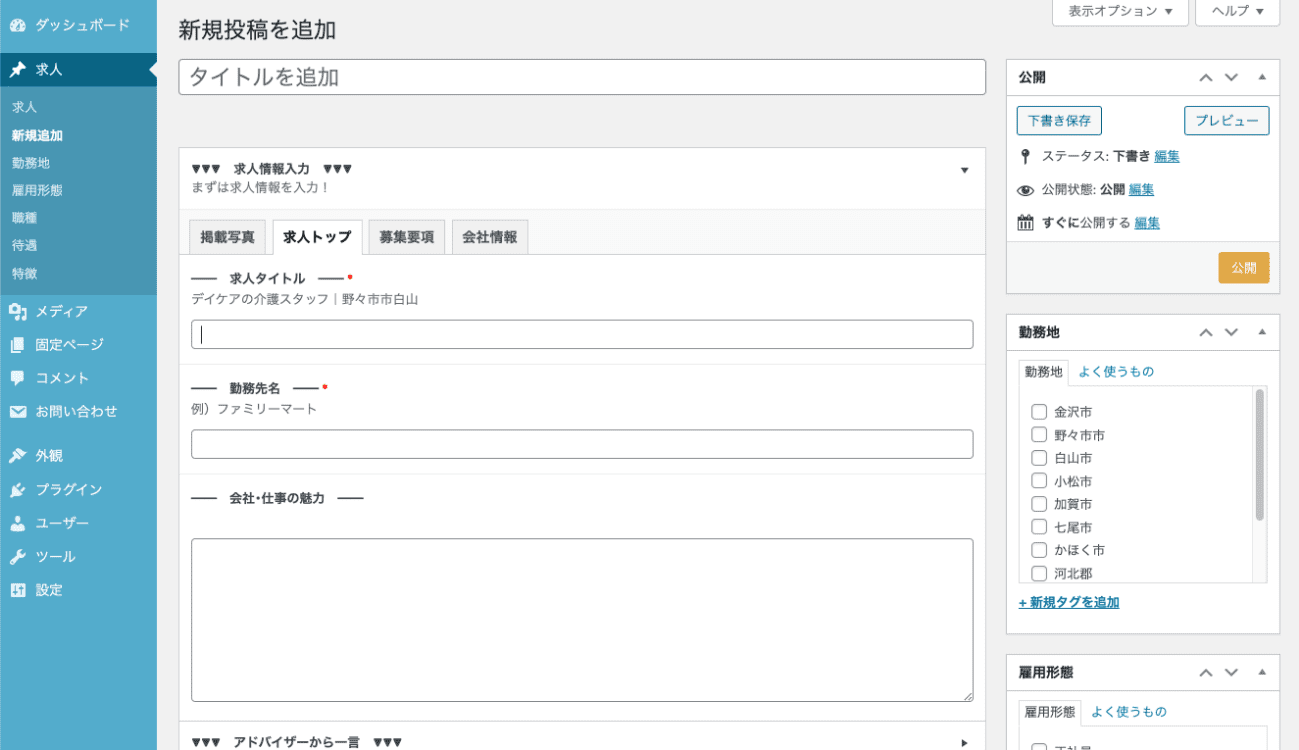1299x750 pixels.
Task: Click the ツール wrench icon
Action: click(x=18, y=557)
